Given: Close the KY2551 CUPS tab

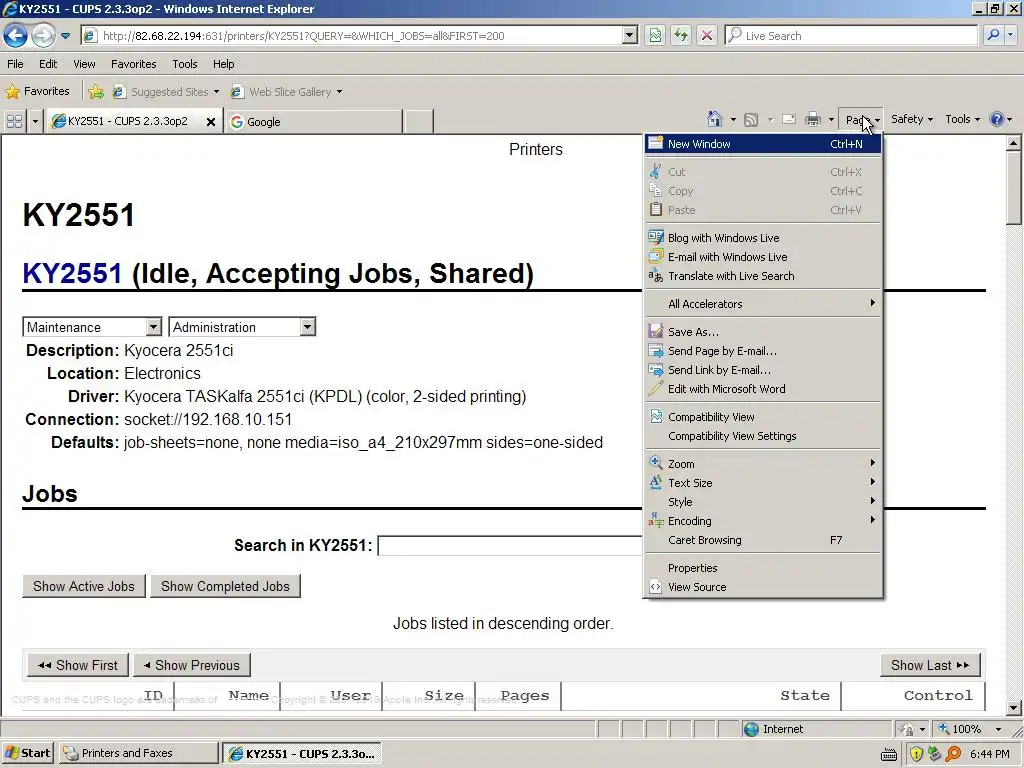Looking at the screenshot, I should [211, 121].
